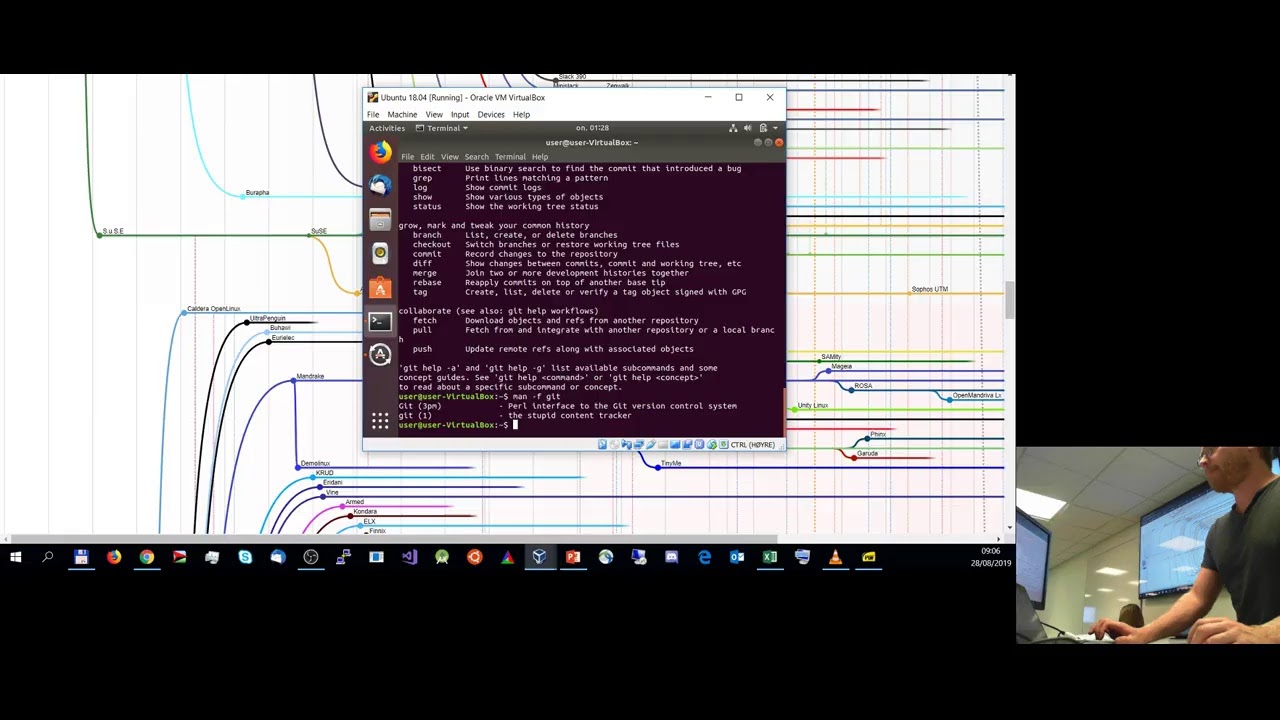Open VirtualBox Machine menu
1280x720 pixels.
click(x=402, y=114)
